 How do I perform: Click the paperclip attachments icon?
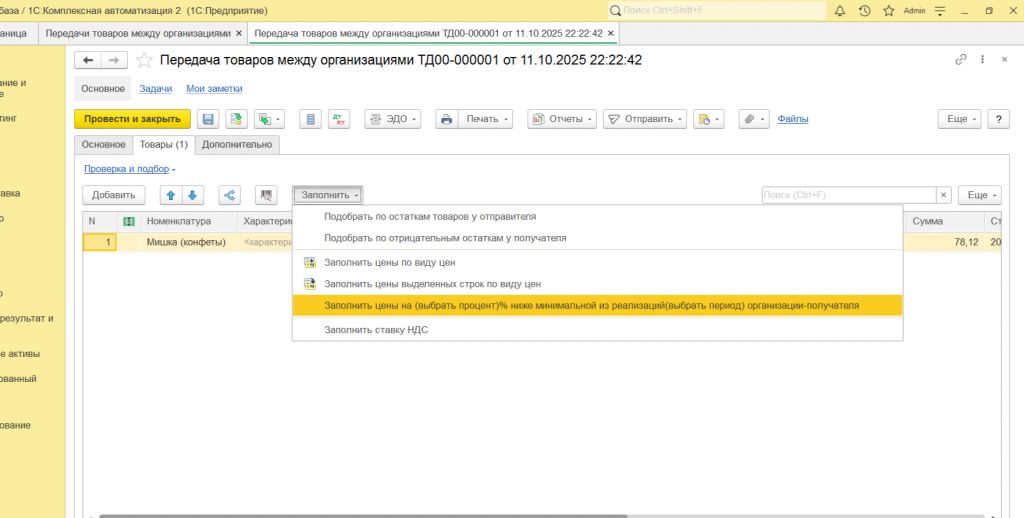754,119
